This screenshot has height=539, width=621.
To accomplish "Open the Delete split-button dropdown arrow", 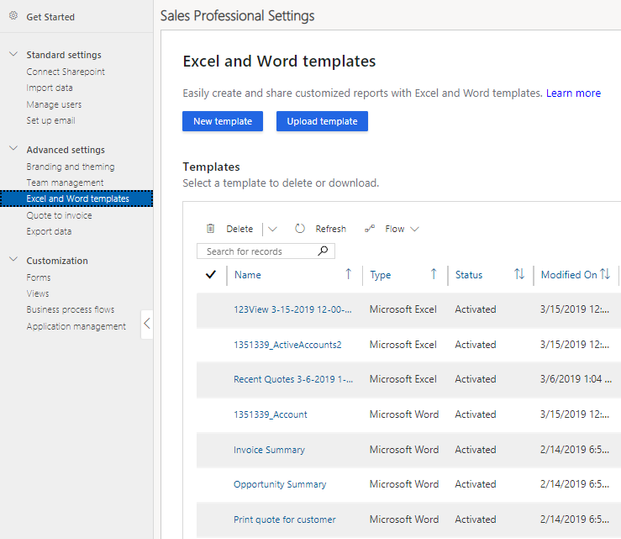I will click(273, 229).
